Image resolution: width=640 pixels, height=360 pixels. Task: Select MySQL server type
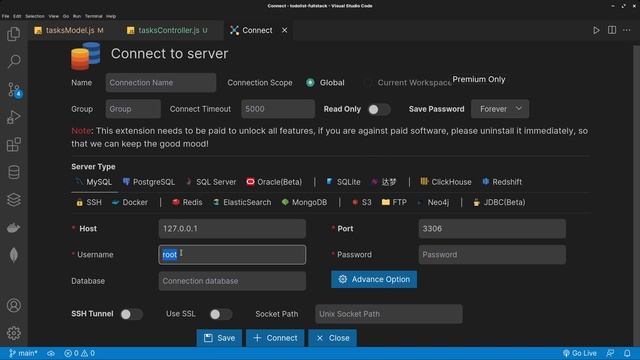tap(94, 182)
